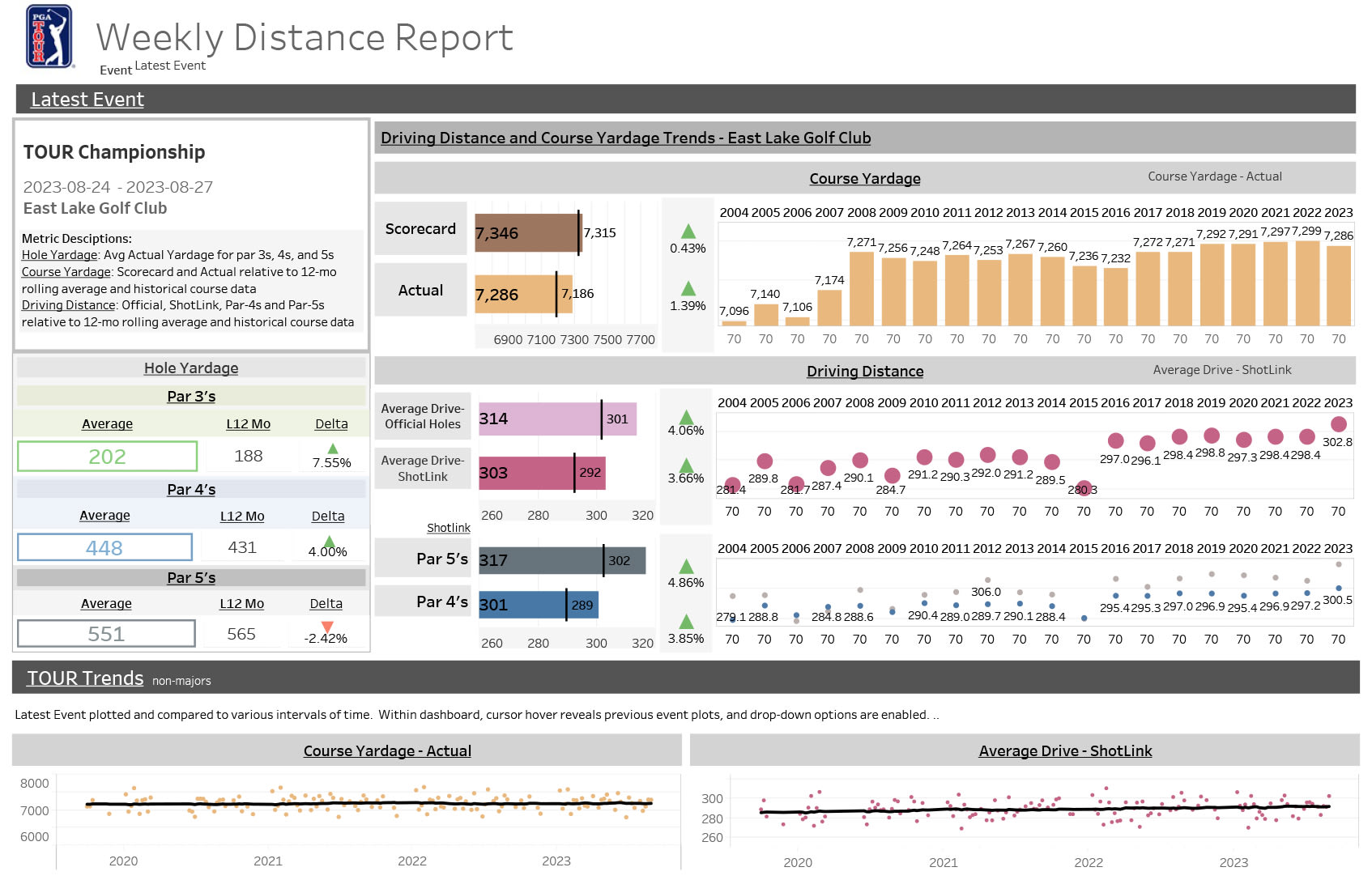
Task: Click the underlined Shotlink label
Action: click(449, 527)
